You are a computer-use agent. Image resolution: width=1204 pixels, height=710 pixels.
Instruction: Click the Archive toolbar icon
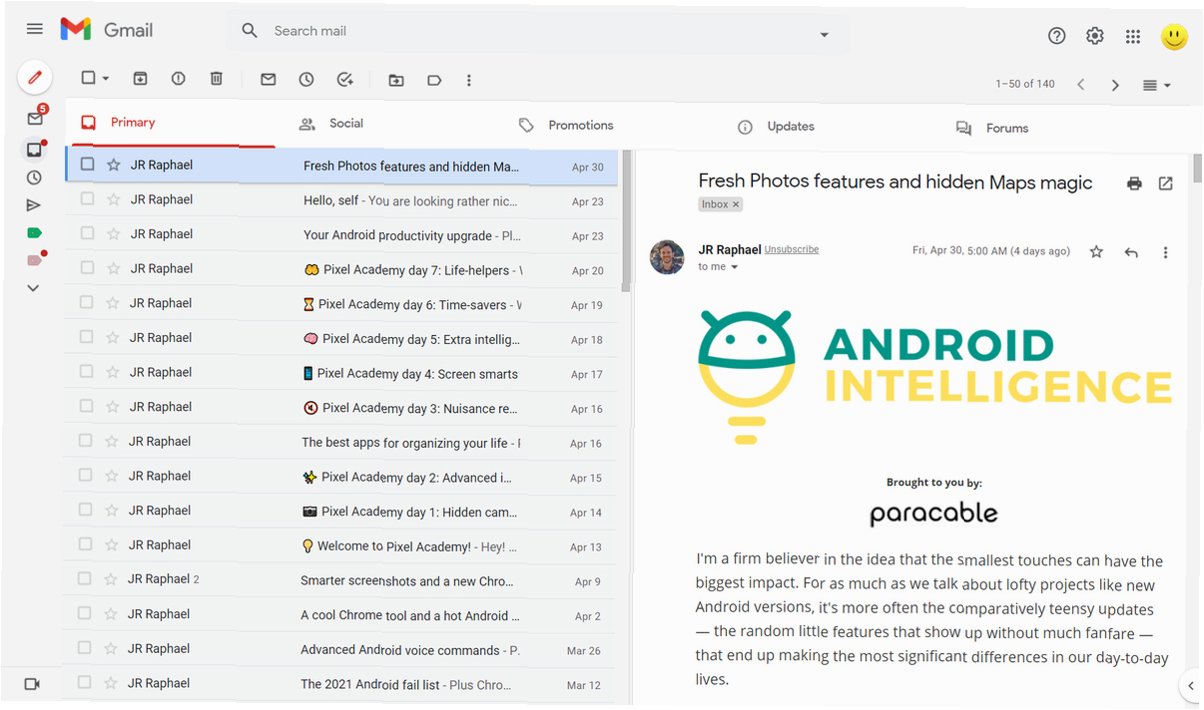click(x=140, y=78)
